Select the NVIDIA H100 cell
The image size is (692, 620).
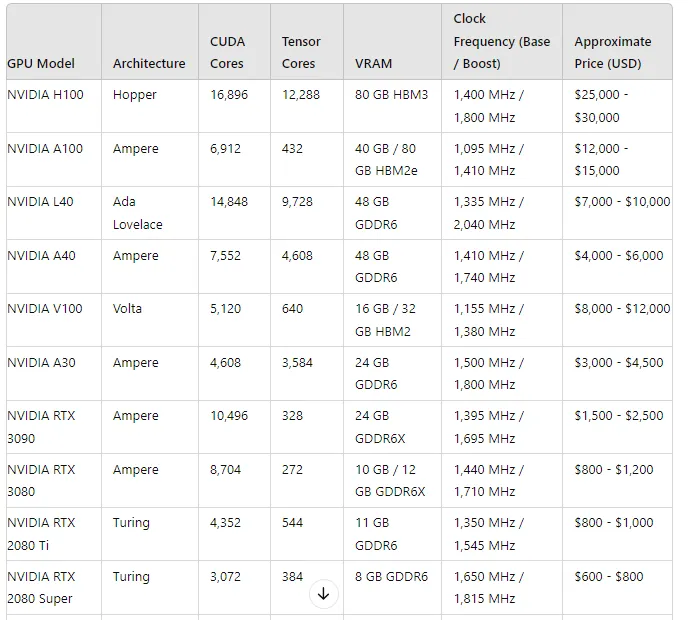[x=45, y=95]
